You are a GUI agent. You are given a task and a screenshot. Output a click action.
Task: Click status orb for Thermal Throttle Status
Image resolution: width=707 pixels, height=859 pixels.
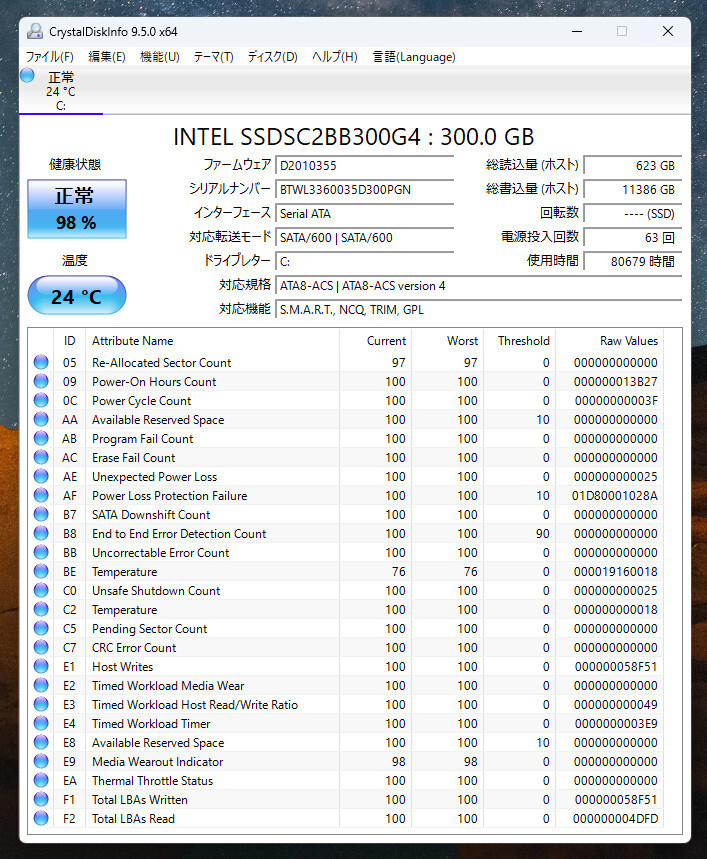pos(41,780)
